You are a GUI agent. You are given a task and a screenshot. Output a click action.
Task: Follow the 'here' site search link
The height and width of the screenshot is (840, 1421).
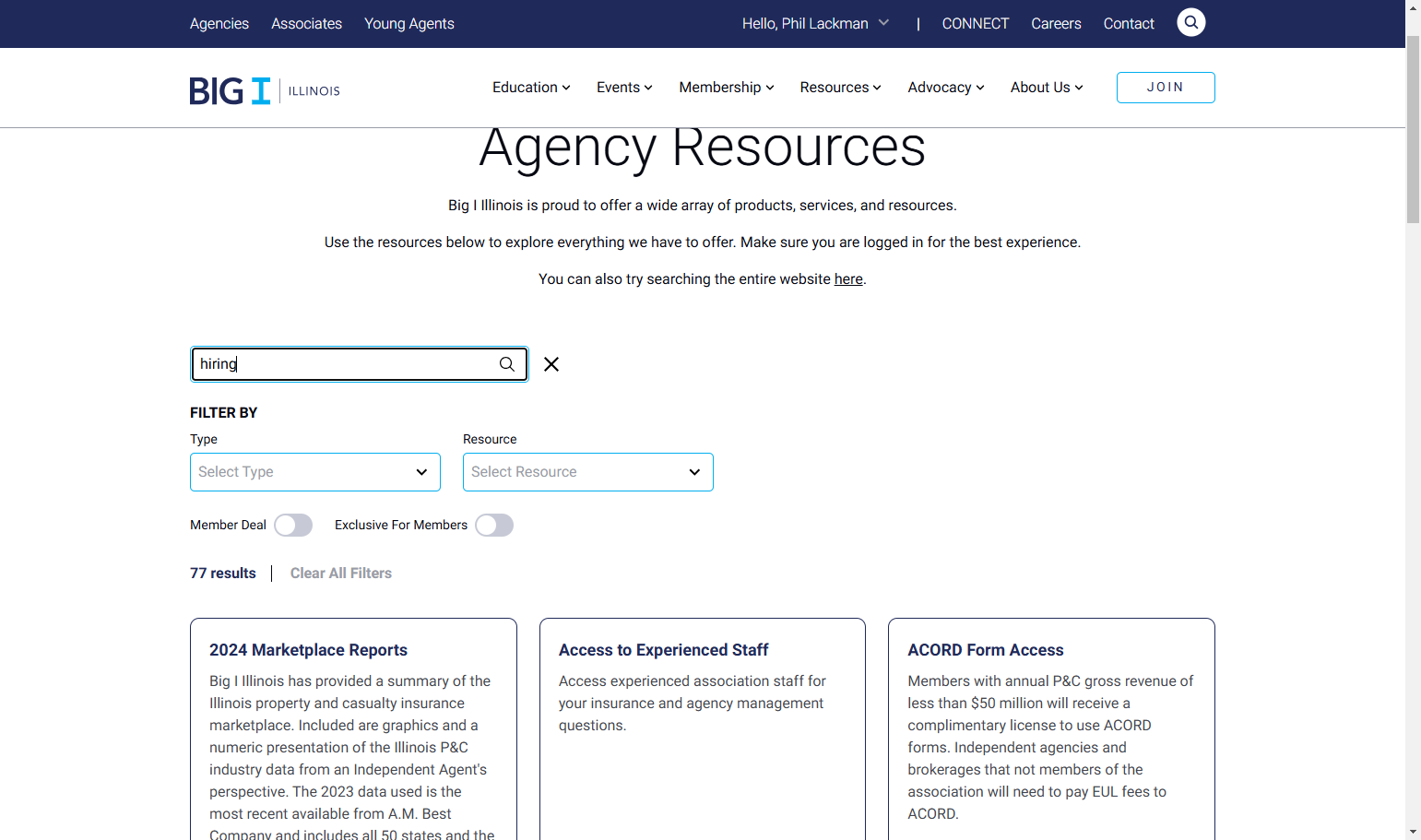(848, 279)
